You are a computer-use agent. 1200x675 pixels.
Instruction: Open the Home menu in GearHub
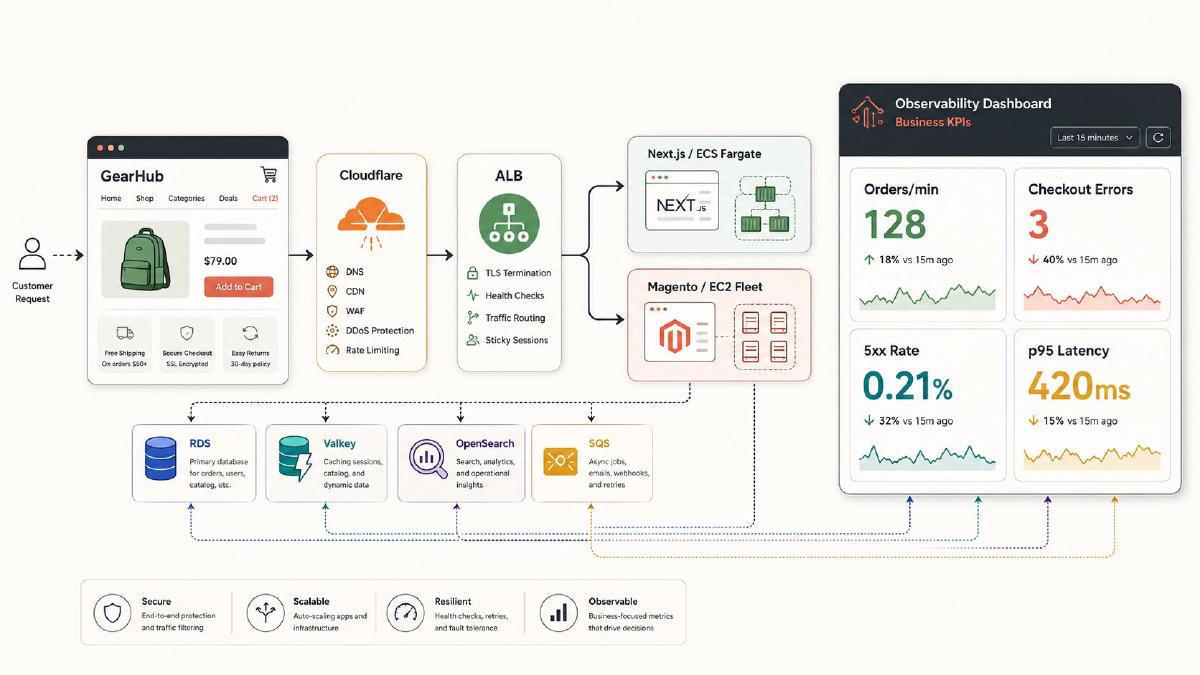111,199
